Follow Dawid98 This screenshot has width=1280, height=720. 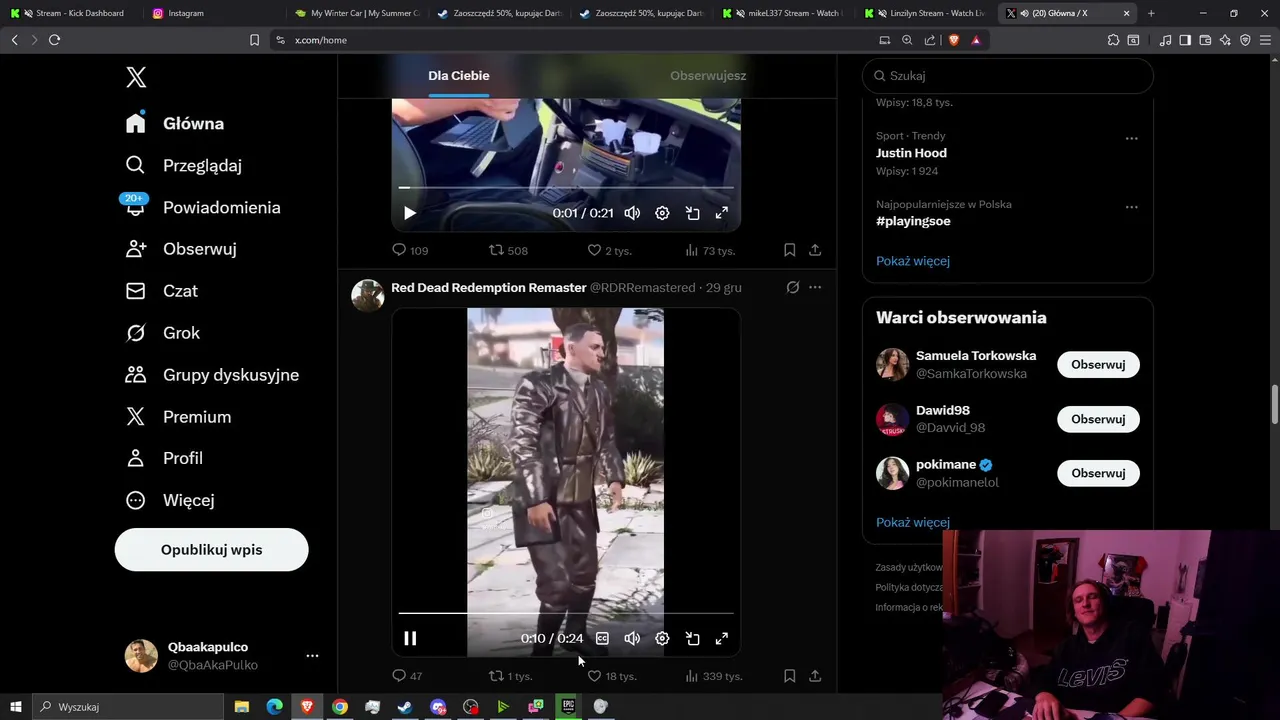point(1098,419)
